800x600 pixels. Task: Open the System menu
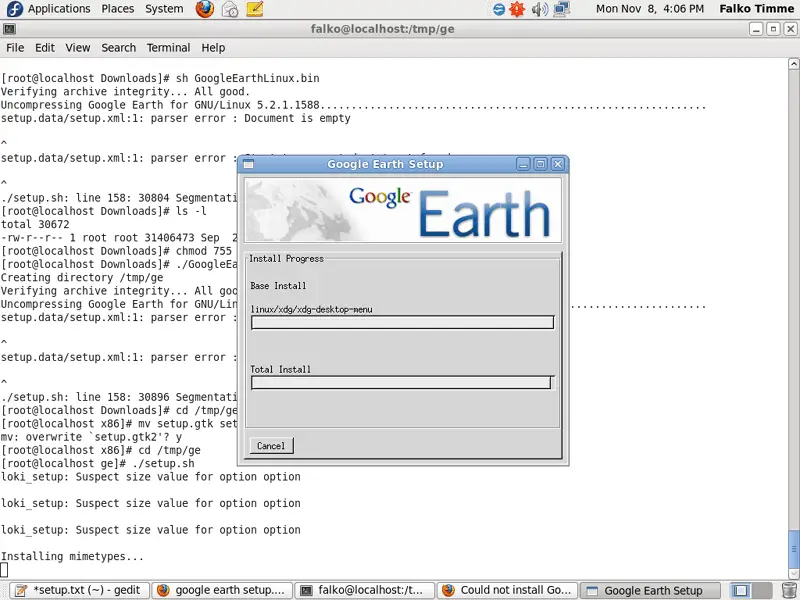pyautogui.click(x=164, y=9)
